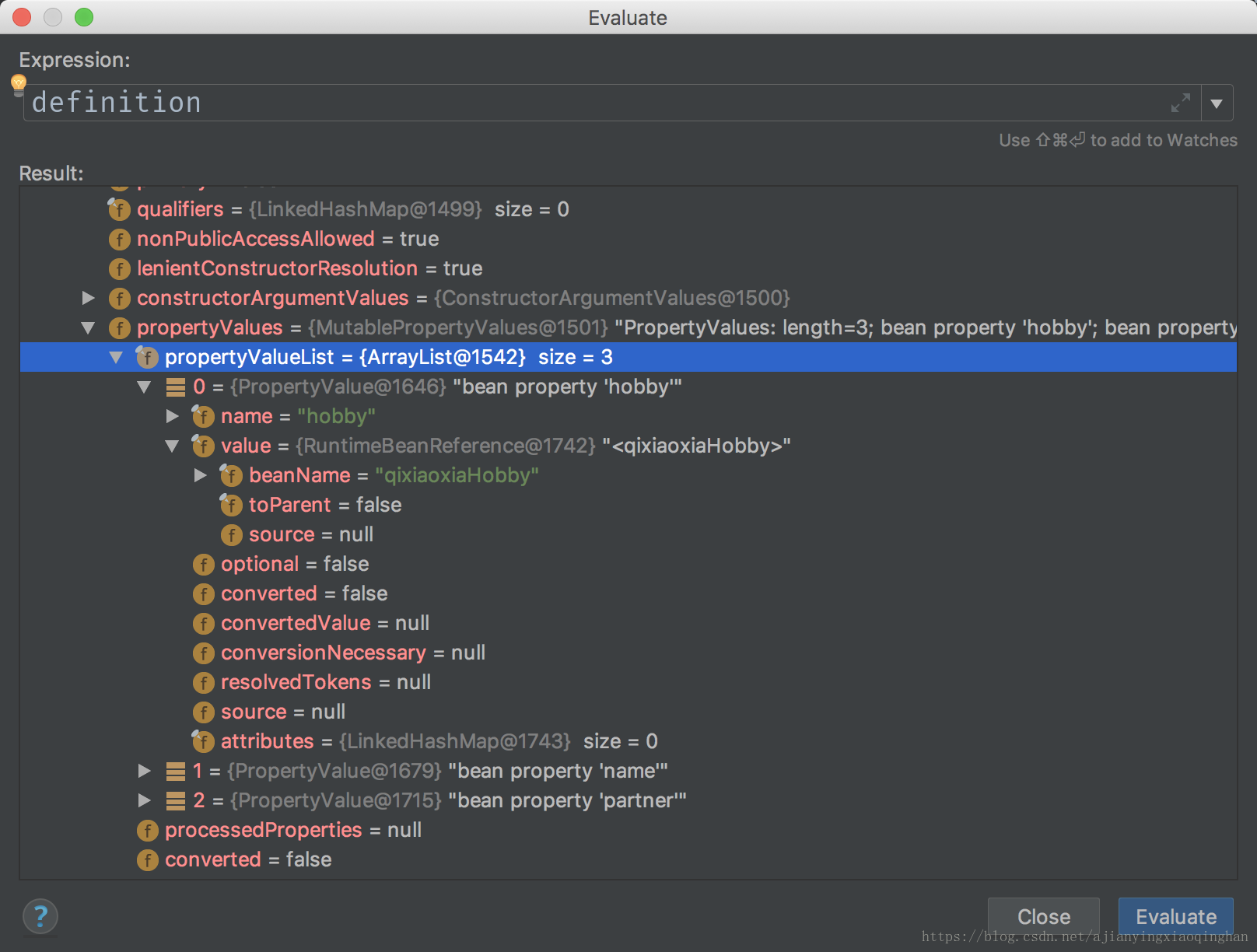This screenshot has width=1257, height=952.
Task: Expand element 2 bean property 'partner'
Action: click(x=144, y=800)
